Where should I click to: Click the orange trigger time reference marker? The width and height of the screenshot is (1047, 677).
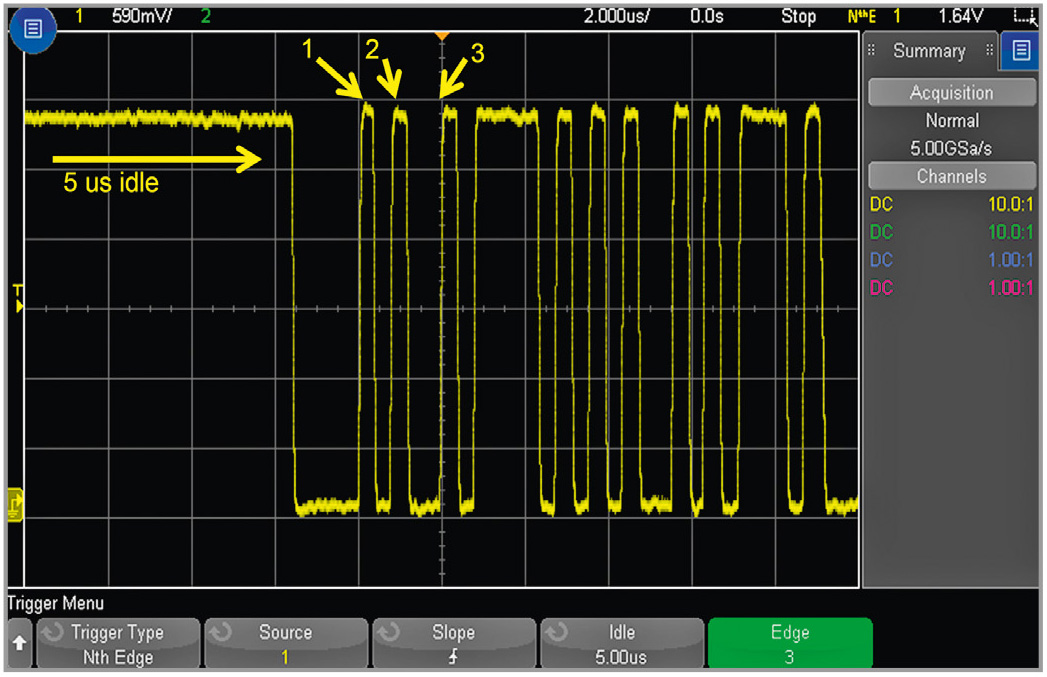pyautogui.click(x=441, y=37)
